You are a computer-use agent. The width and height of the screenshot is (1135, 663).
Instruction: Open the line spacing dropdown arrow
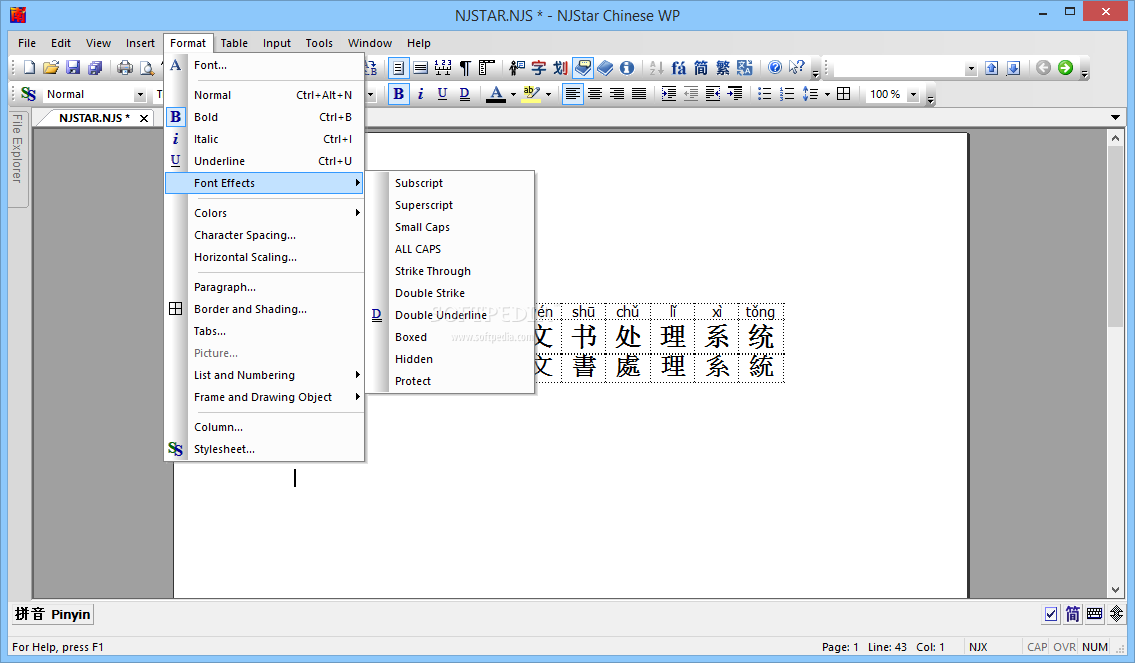click(827, 95)
